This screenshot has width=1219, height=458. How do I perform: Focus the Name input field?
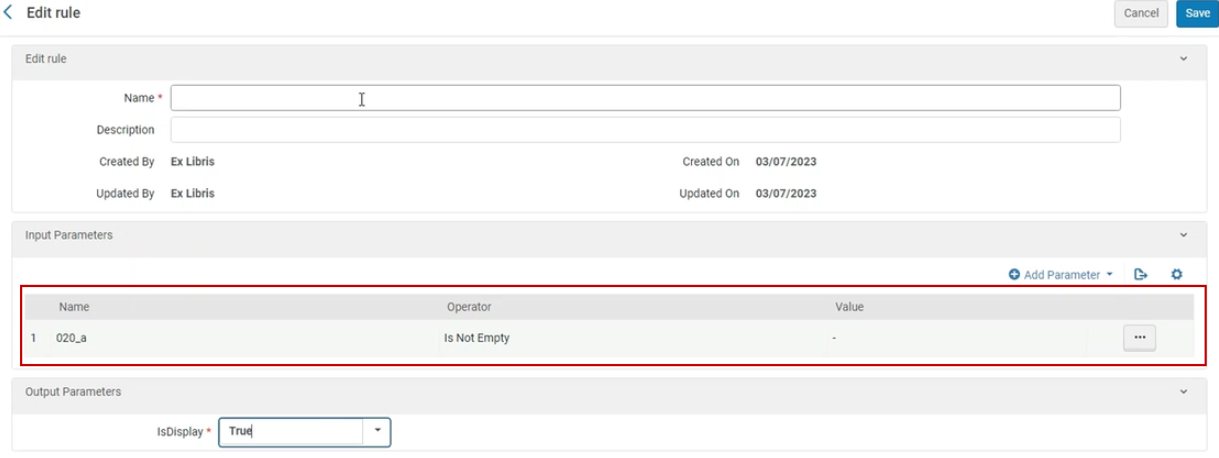pyautogui.click(x=645, y=98)
